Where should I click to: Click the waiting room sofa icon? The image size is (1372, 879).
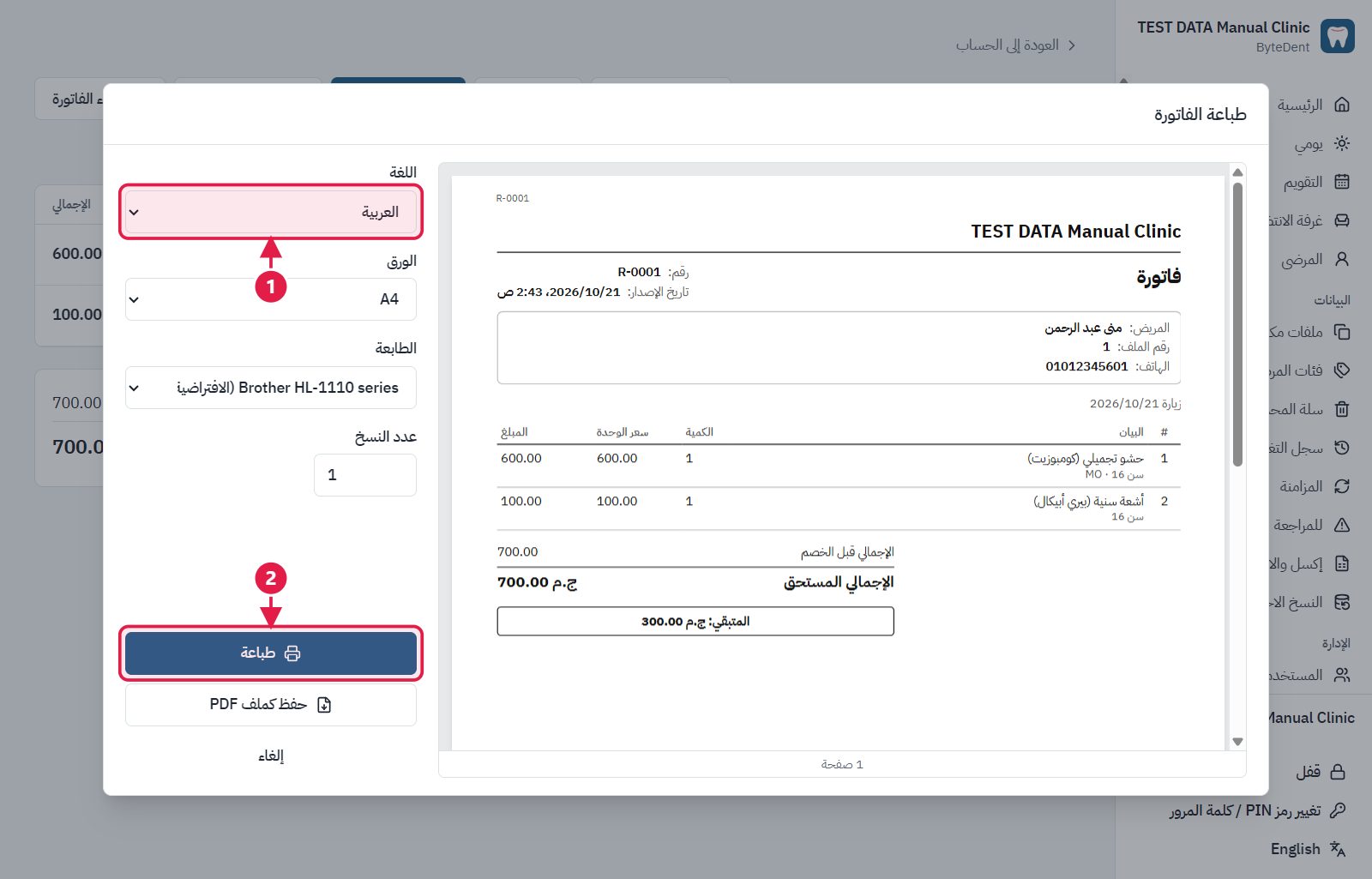click(1342, 220)
